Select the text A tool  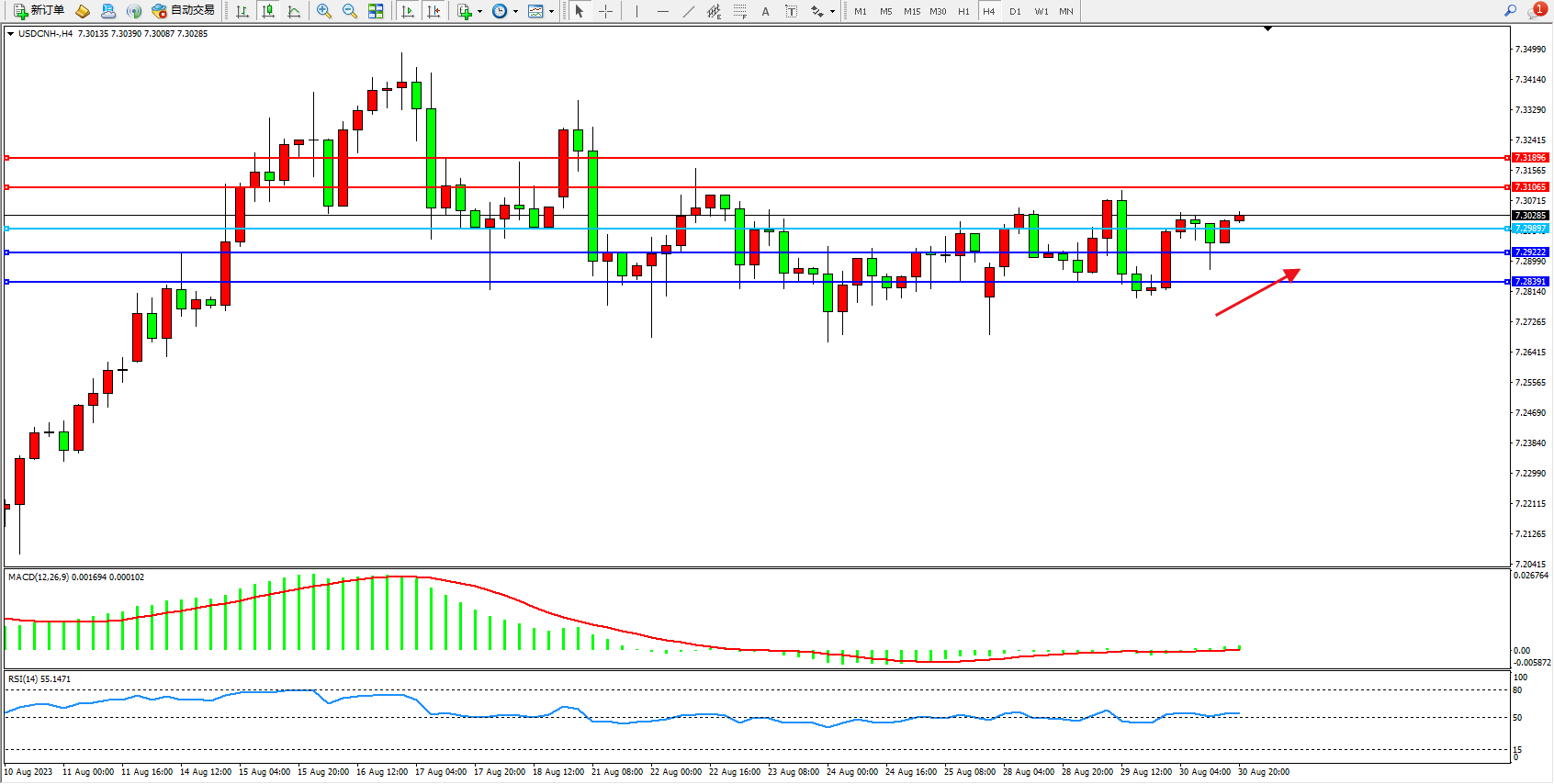(x=765, y=11)
